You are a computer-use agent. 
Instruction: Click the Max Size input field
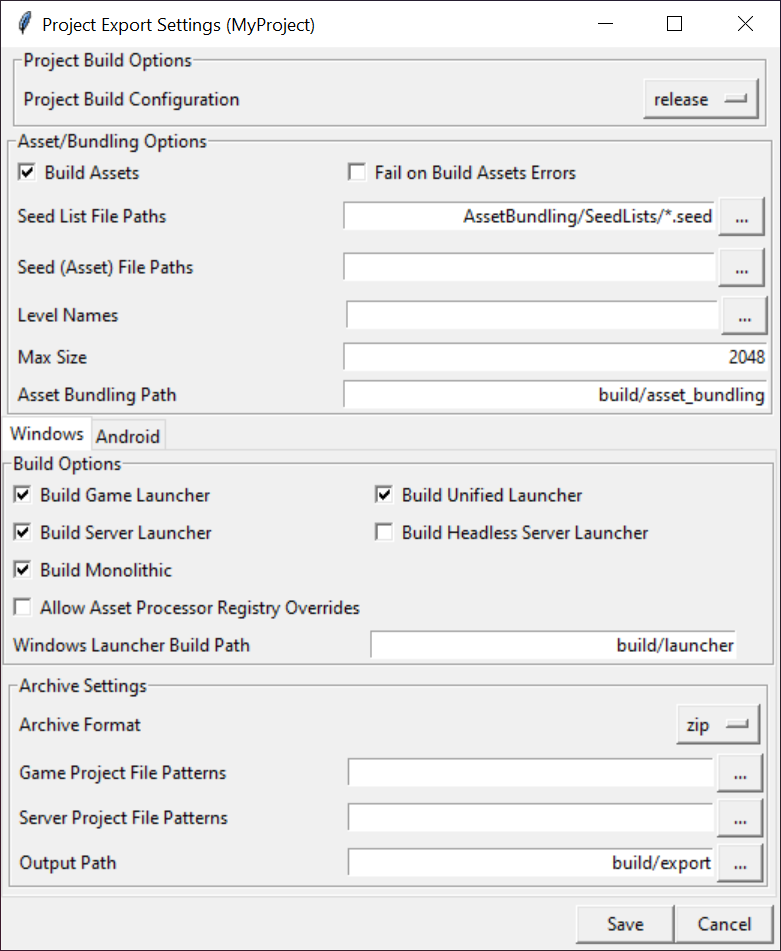tap(554, 357)
